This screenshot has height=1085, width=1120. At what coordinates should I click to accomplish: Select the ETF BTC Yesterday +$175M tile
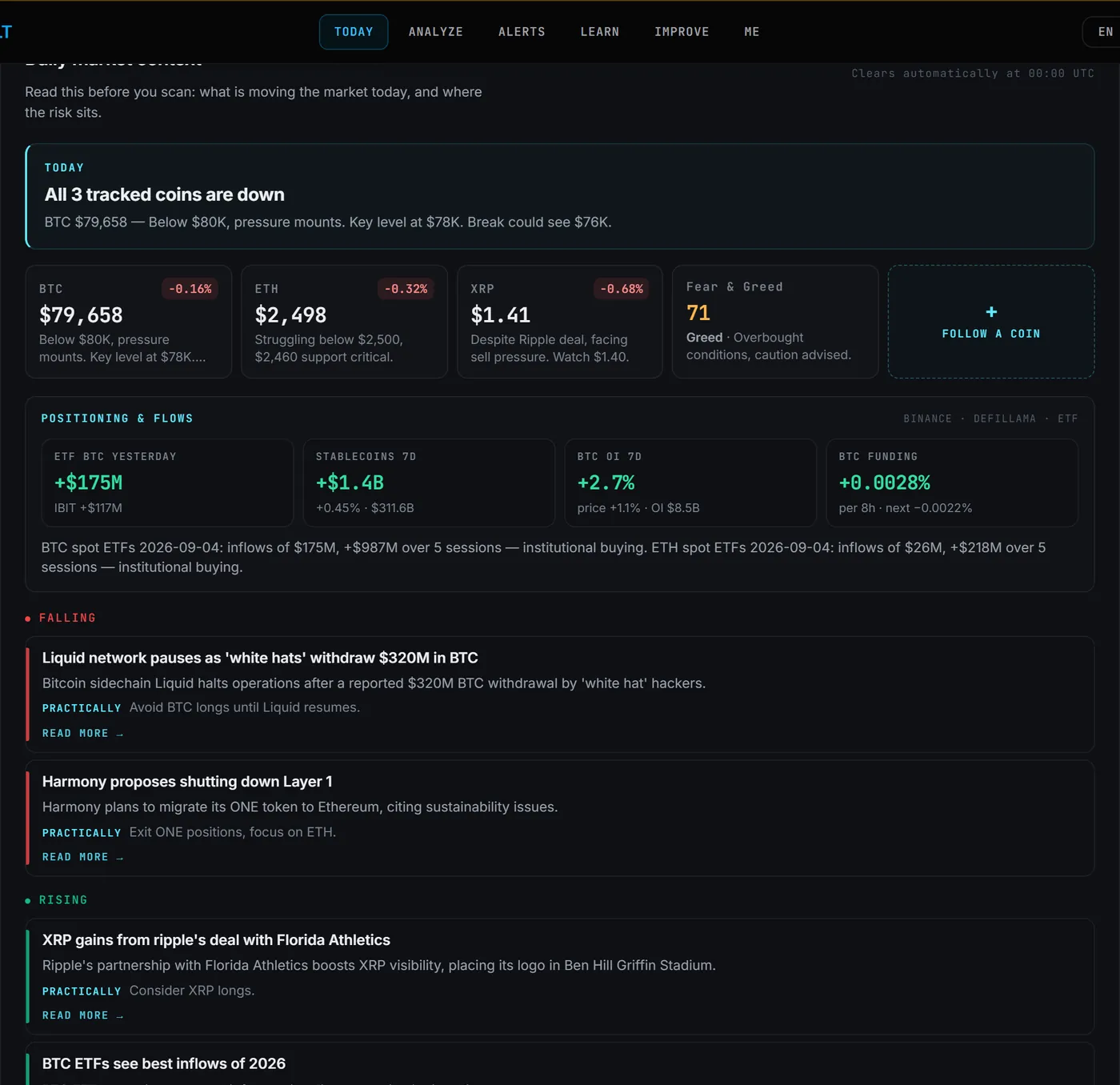tap(167, 482)
